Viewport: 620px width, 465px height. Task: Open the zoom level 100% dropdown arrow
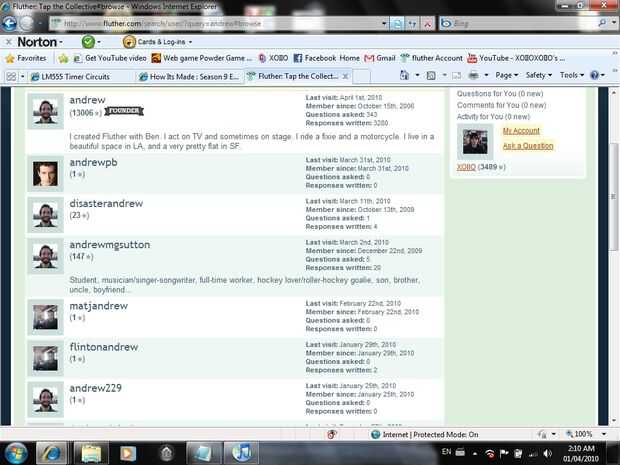(x=604, y=434)
